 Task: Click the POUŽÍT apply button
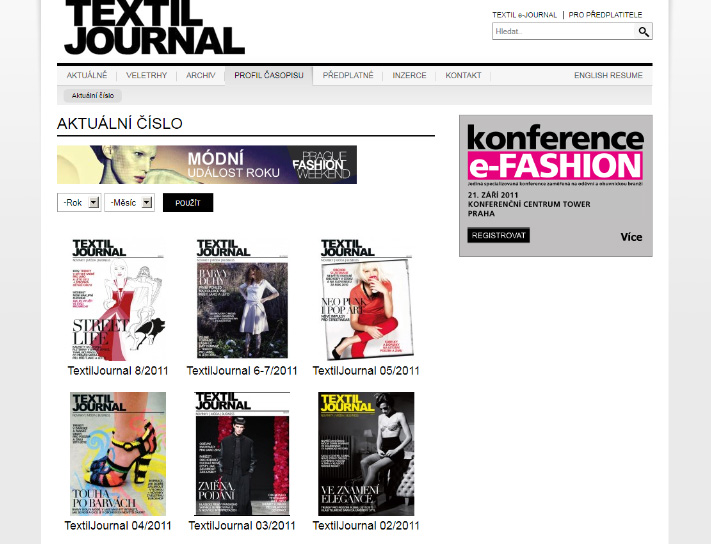click(x=188, y=203)
